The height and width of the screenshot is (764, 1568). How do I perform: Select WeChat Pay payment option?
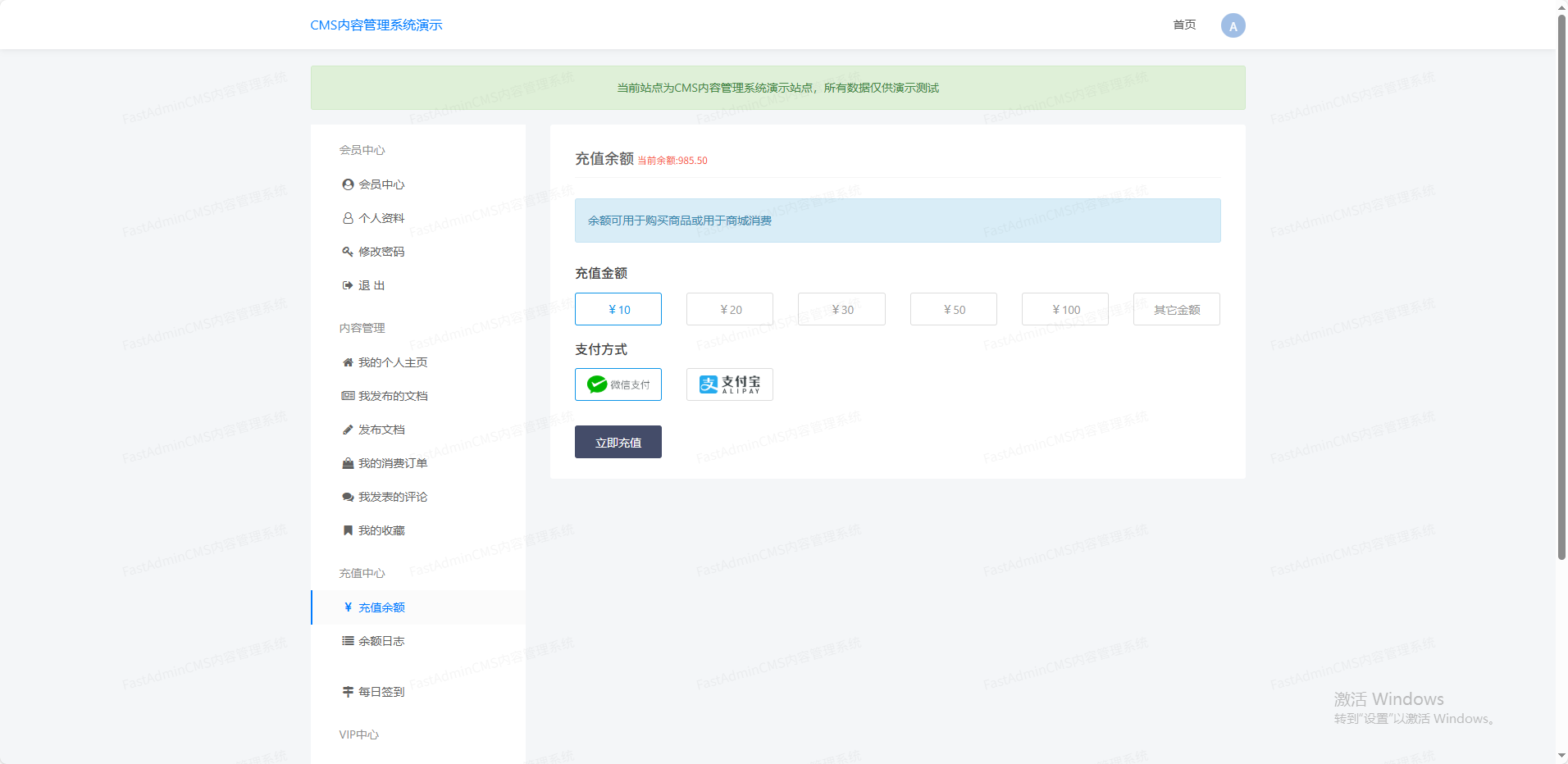tap(618, 384)
